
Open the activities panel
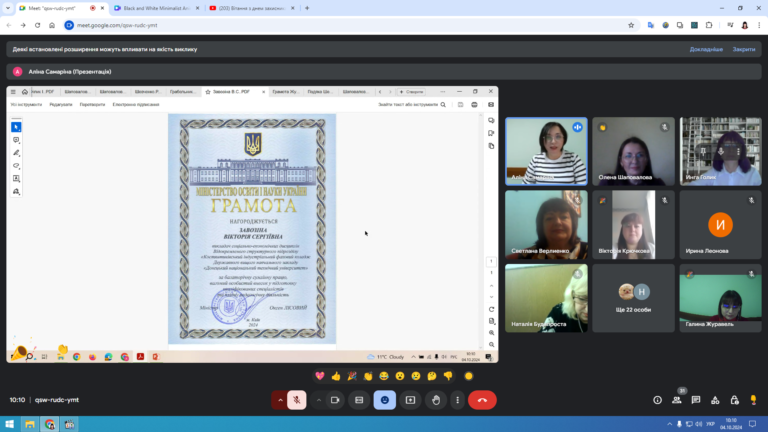(x=715, y=400)
